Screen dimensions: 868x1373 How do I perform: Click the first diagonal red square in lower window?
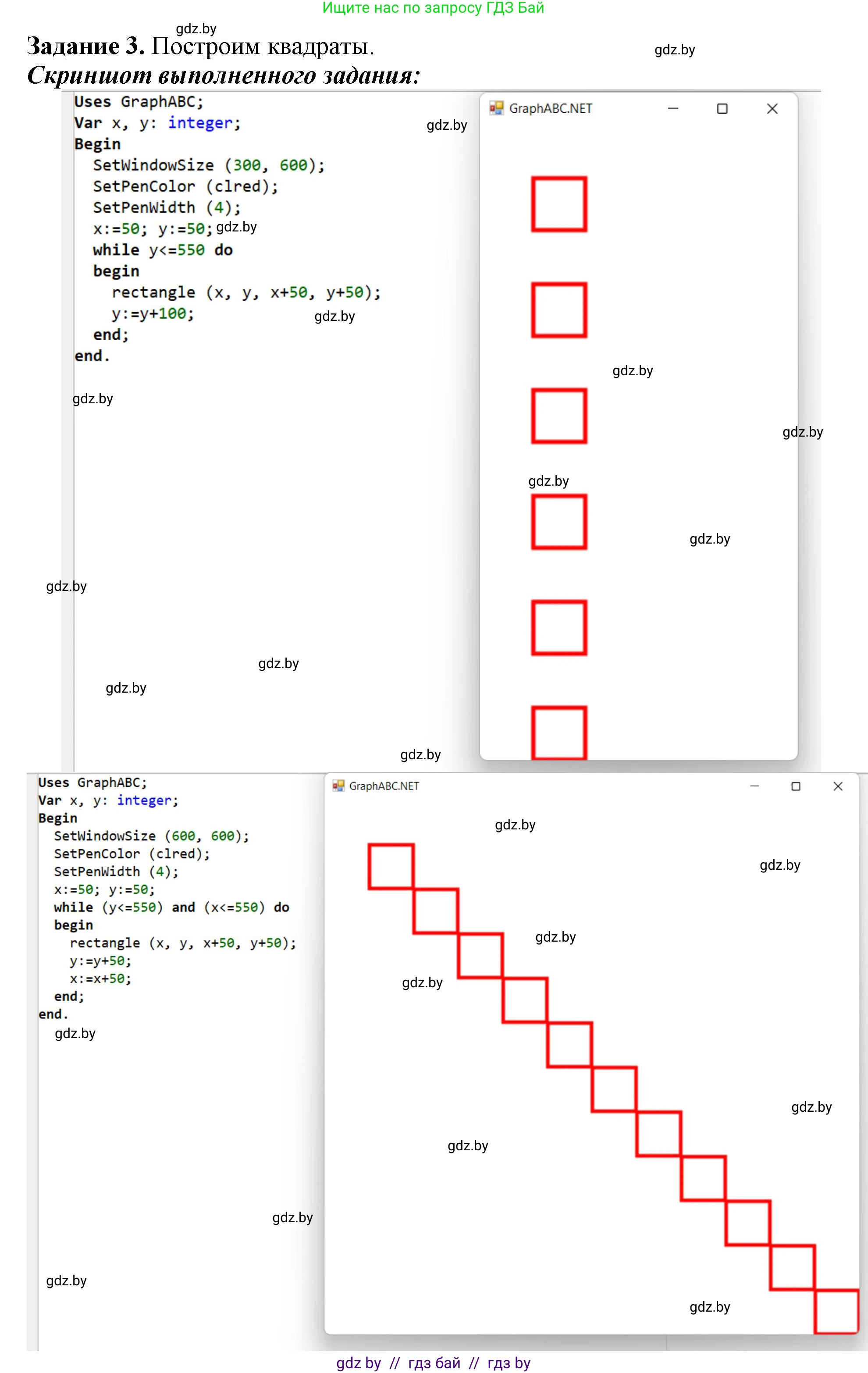coord(391,866)
